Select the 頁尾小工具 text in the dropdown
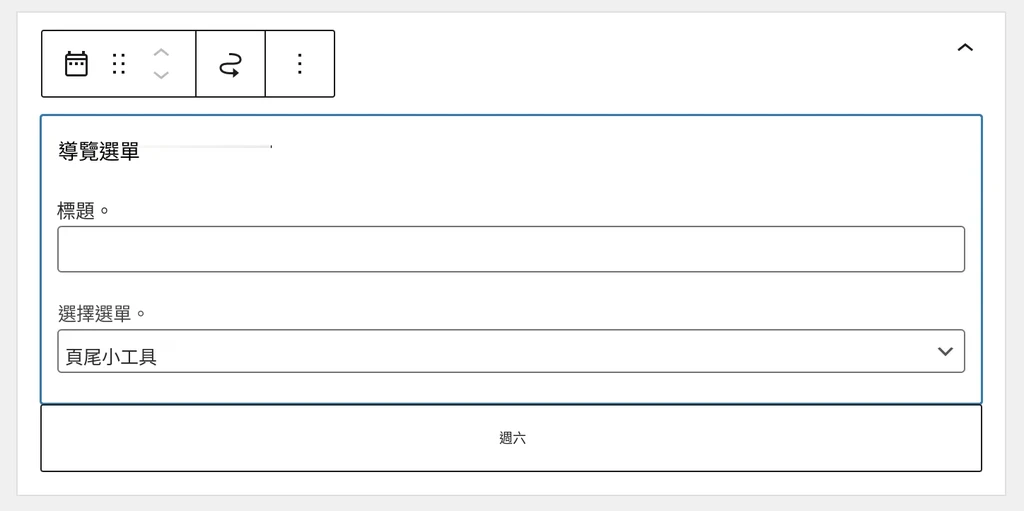Viewport: 1024px width, 511px height. point(111,357)
